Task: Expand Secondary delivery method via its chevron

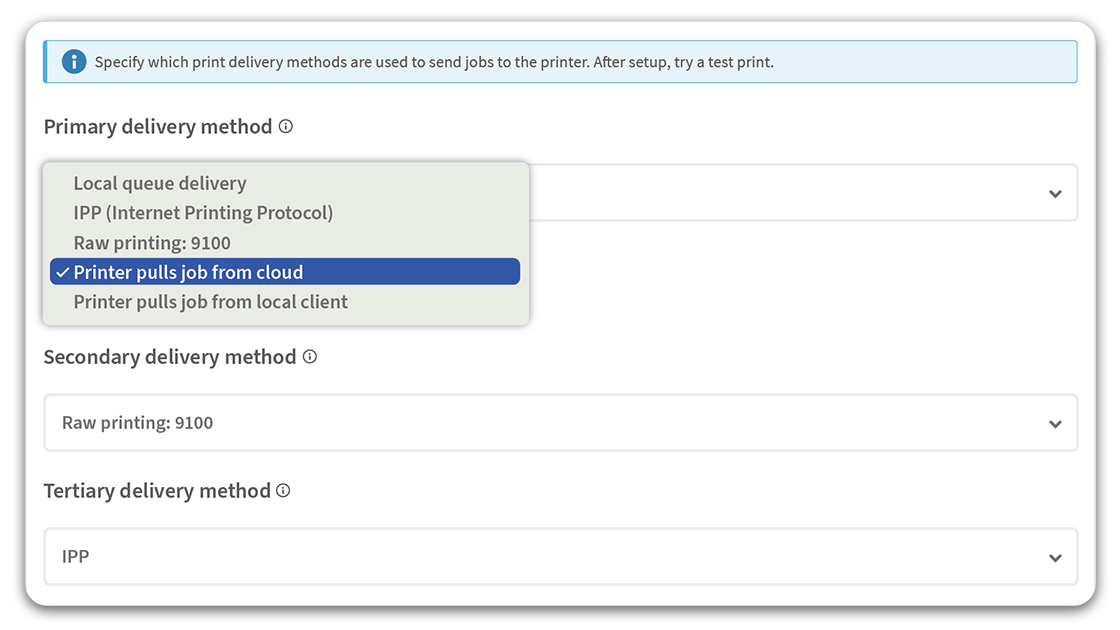Action: (x=1055, y=424)
